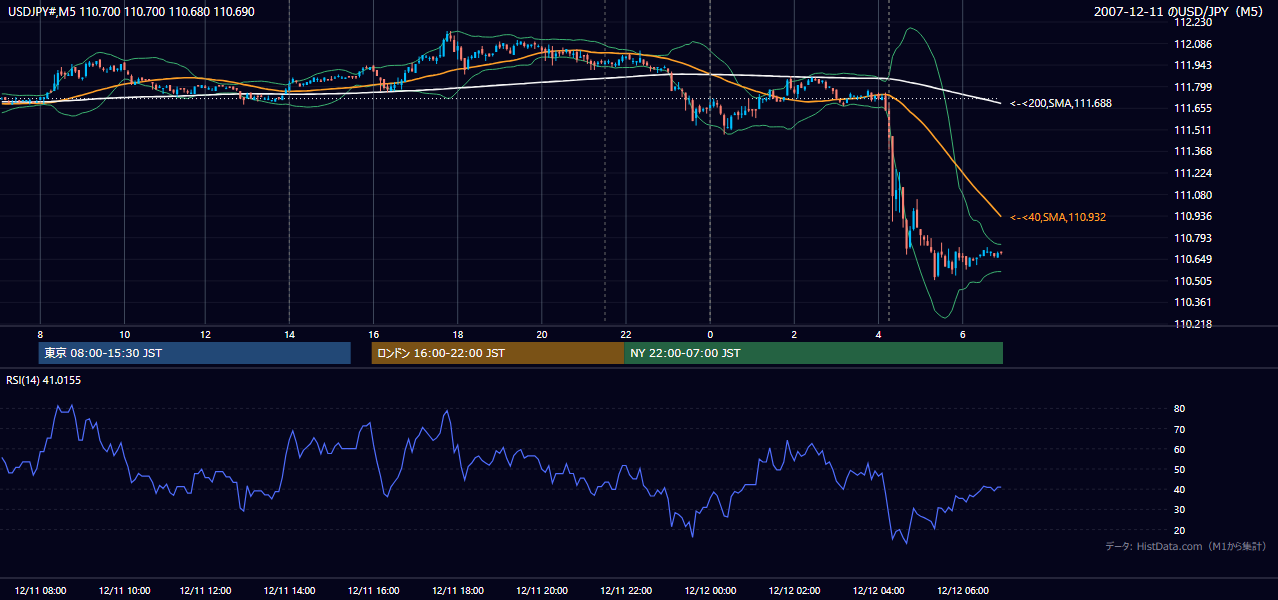Viewport: 1278px width, 600px height.
Task: Select the '<-<200,SMA,111.688' moving average label
Action: [1061, 103]
